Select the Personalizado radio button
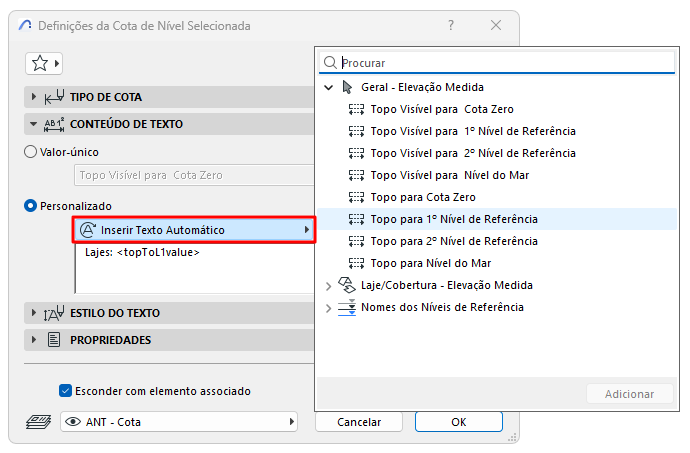 [x=30, y=206]
